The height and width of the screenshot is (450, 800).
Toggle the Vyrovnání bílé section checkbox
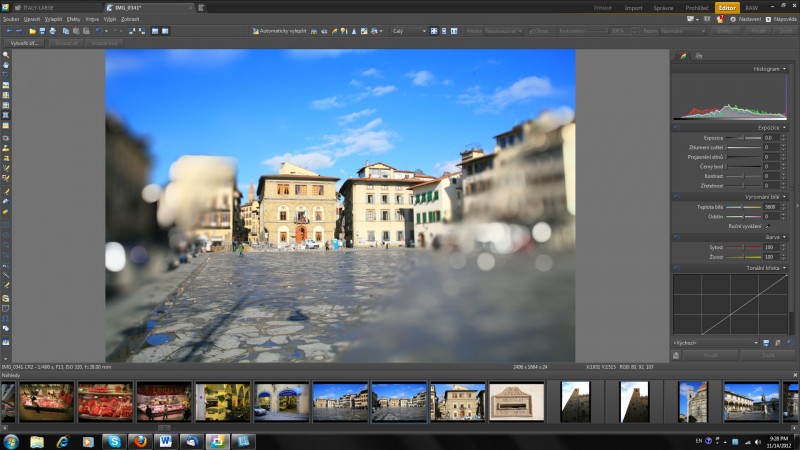pos(677,197)
